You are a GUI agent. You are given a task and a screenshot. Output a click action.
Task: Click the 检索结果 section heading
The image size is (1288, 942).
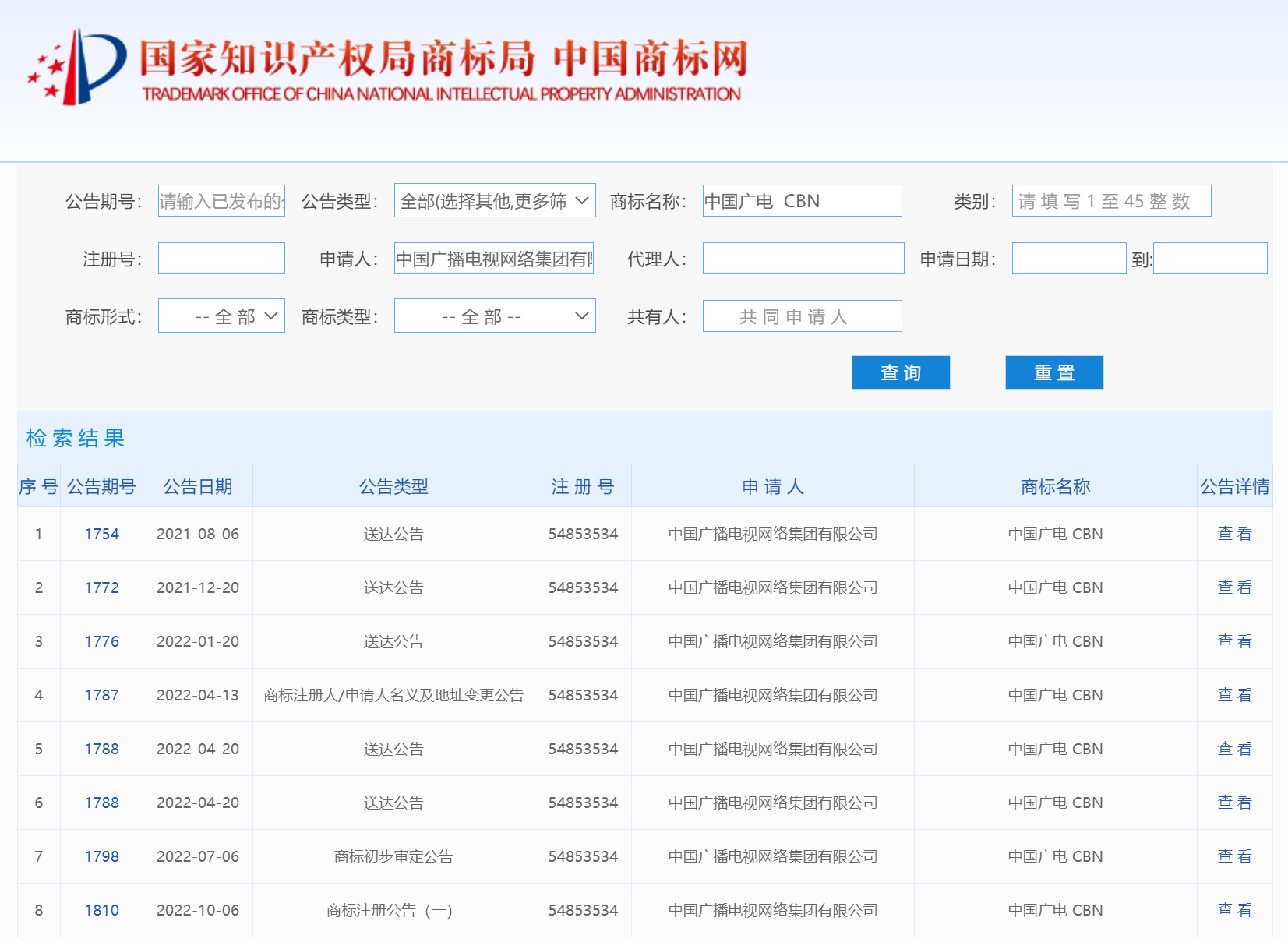76,438
